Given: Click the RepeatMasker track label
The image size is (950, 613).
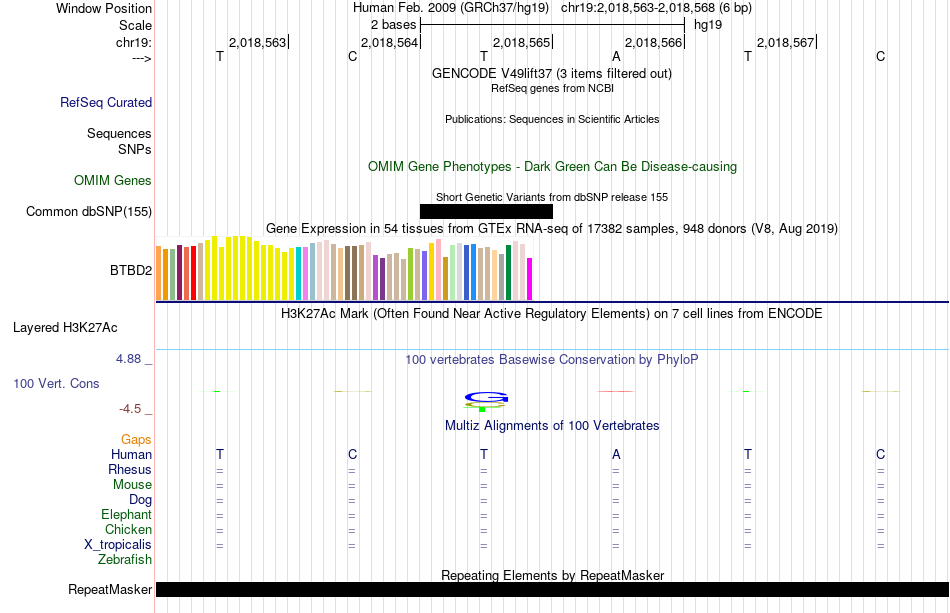Looking at the screenshot, I should click(110, 589).
